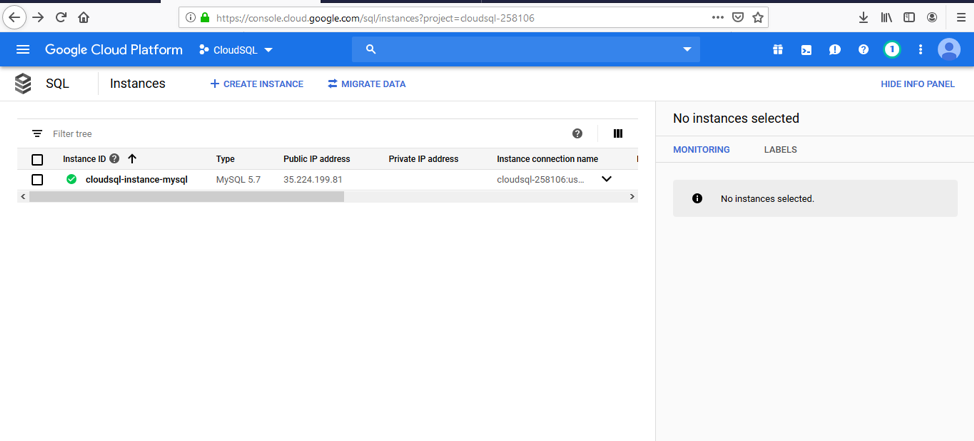Hide the info panel
Viewport: 974px width, 441px height.
[x=917, y=84]
